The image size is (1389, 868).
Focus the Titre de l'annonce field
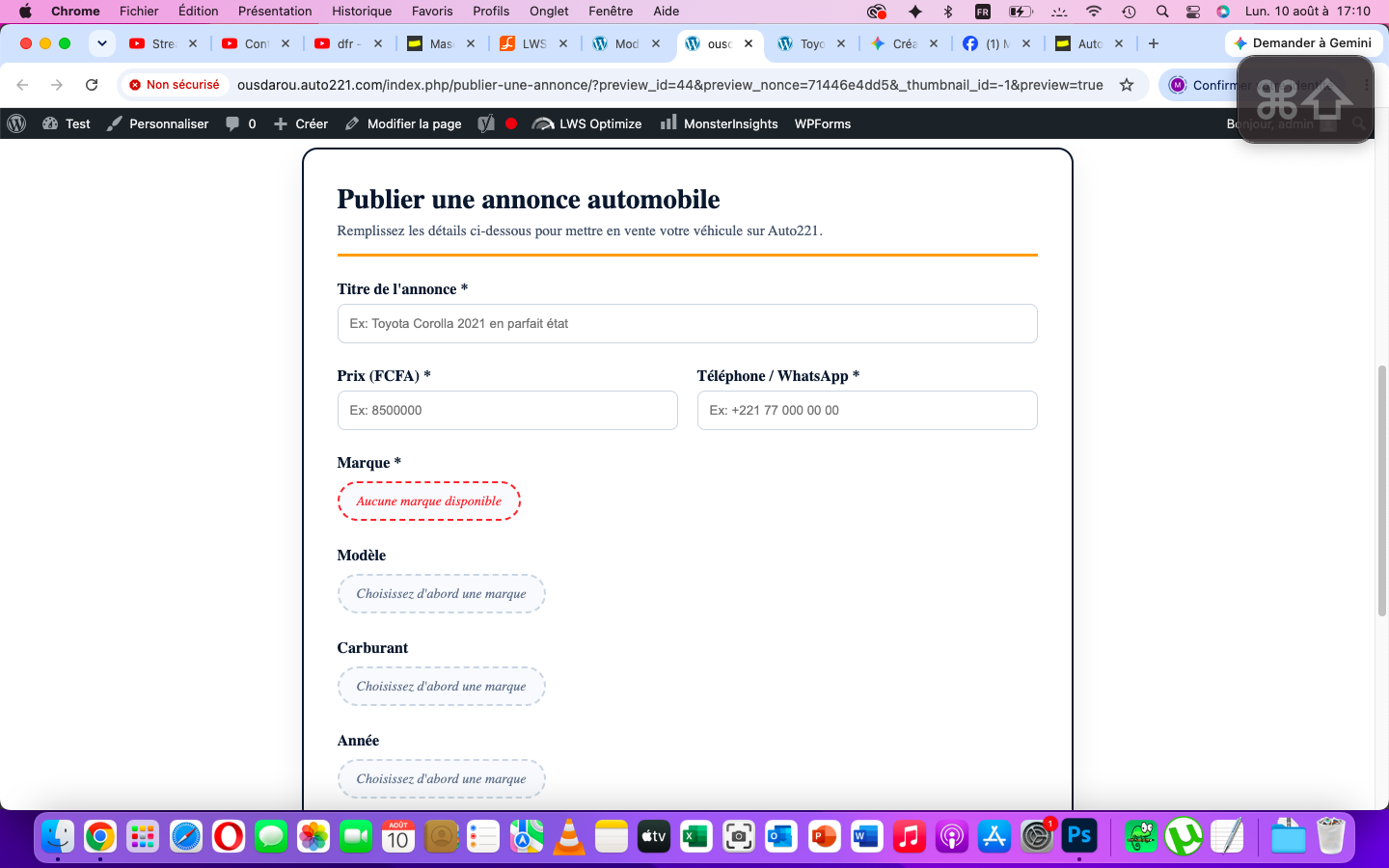[687, 324]
